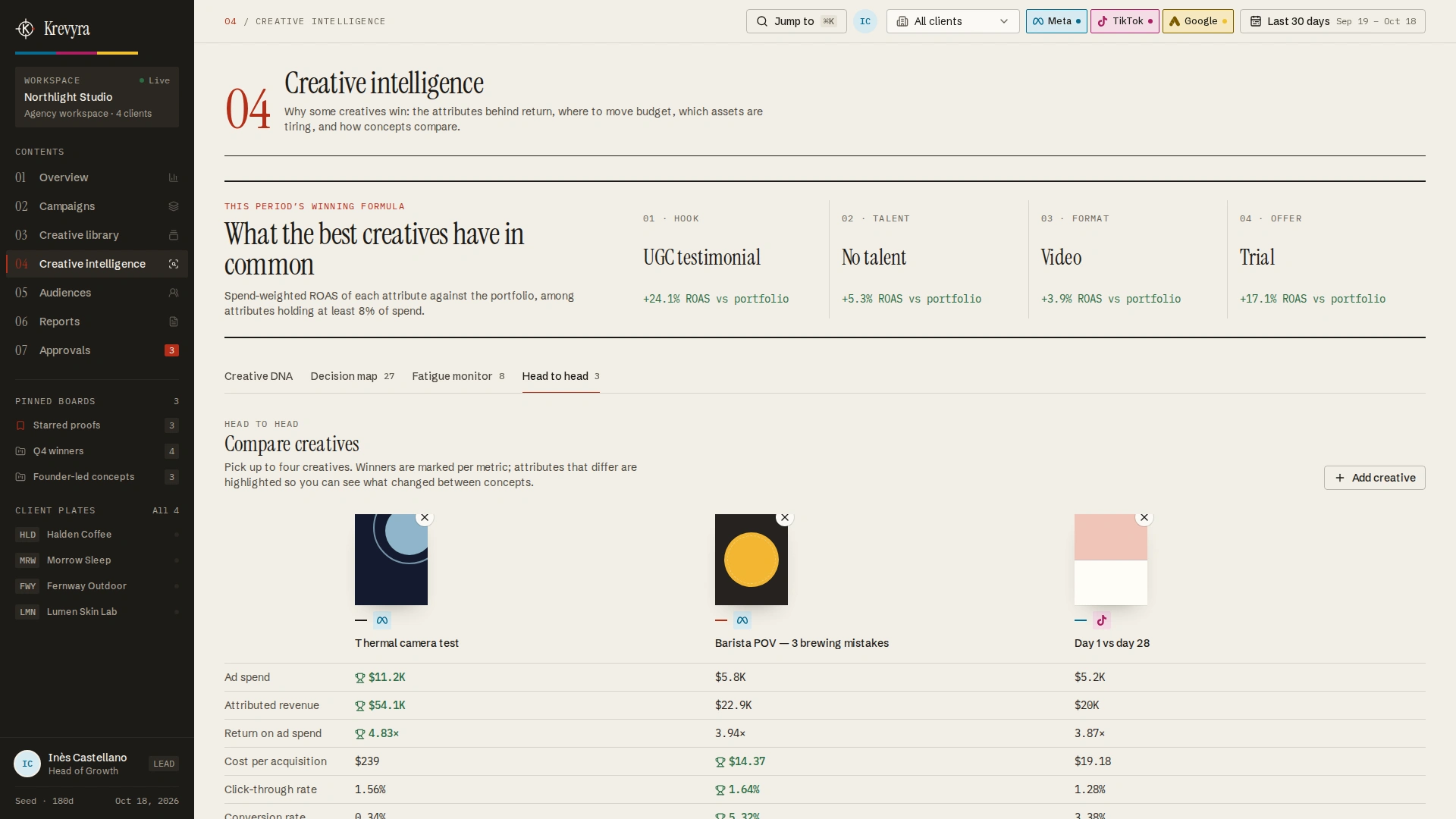Image resolution: width=1456 pixels, height=819 pixels.
Task: Go to the Overview section
Action: pos(97,177)
